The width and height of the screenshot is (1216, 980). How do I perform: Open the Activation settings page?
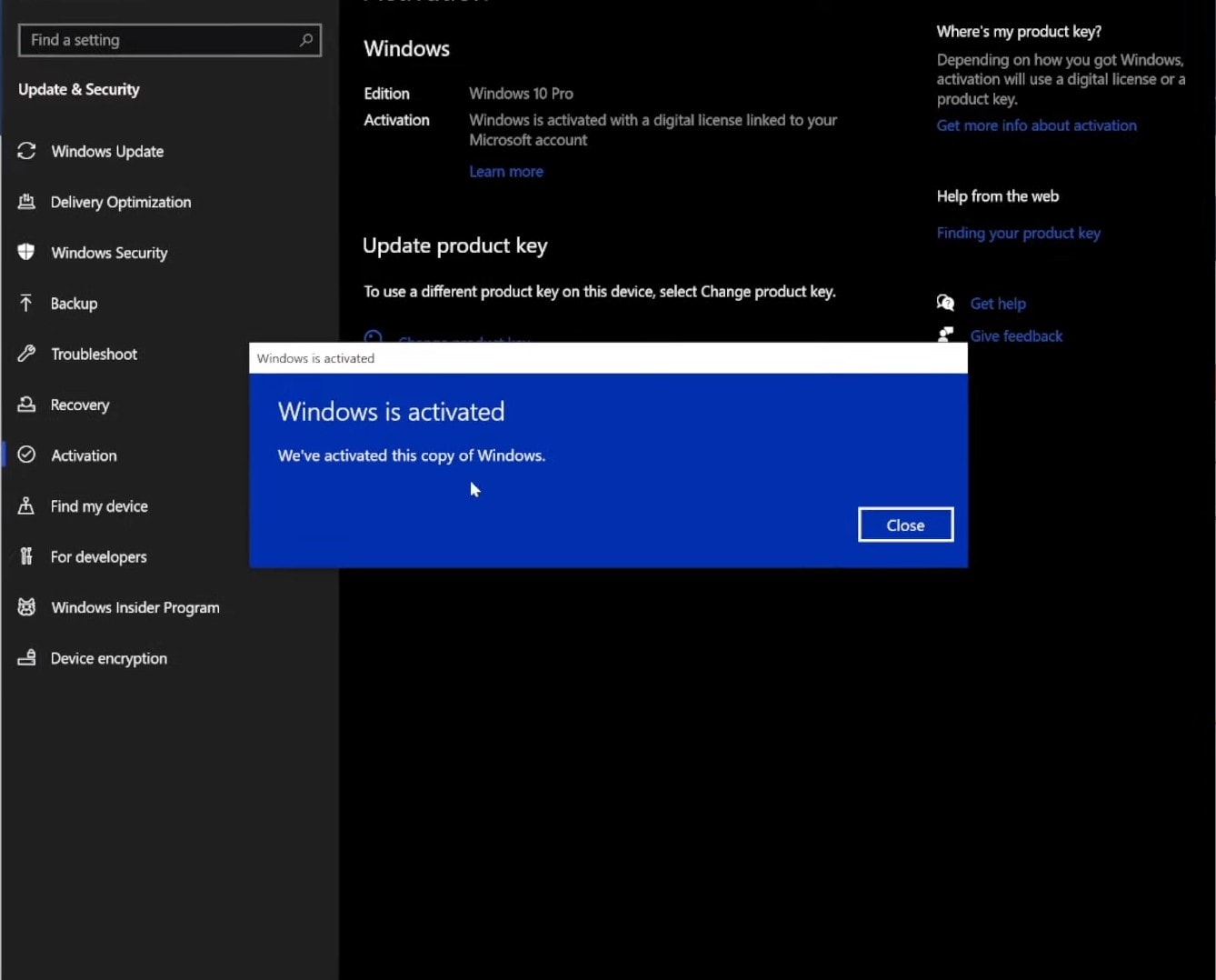coord(84,455)
